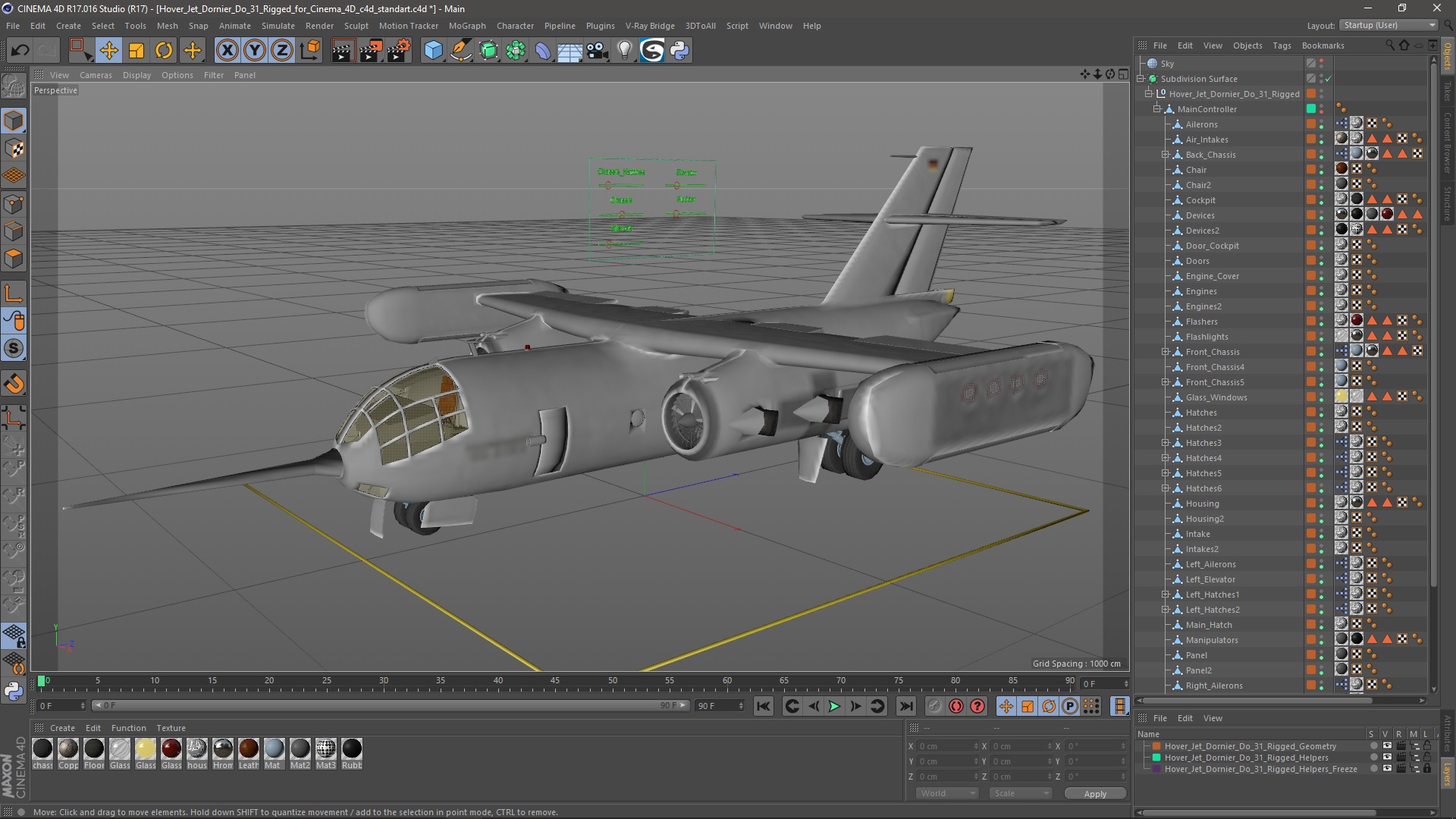Viewport: 1456px width, 819px height.
Task: Open the MoGraph menu
Action: click(x=467, y=26)
